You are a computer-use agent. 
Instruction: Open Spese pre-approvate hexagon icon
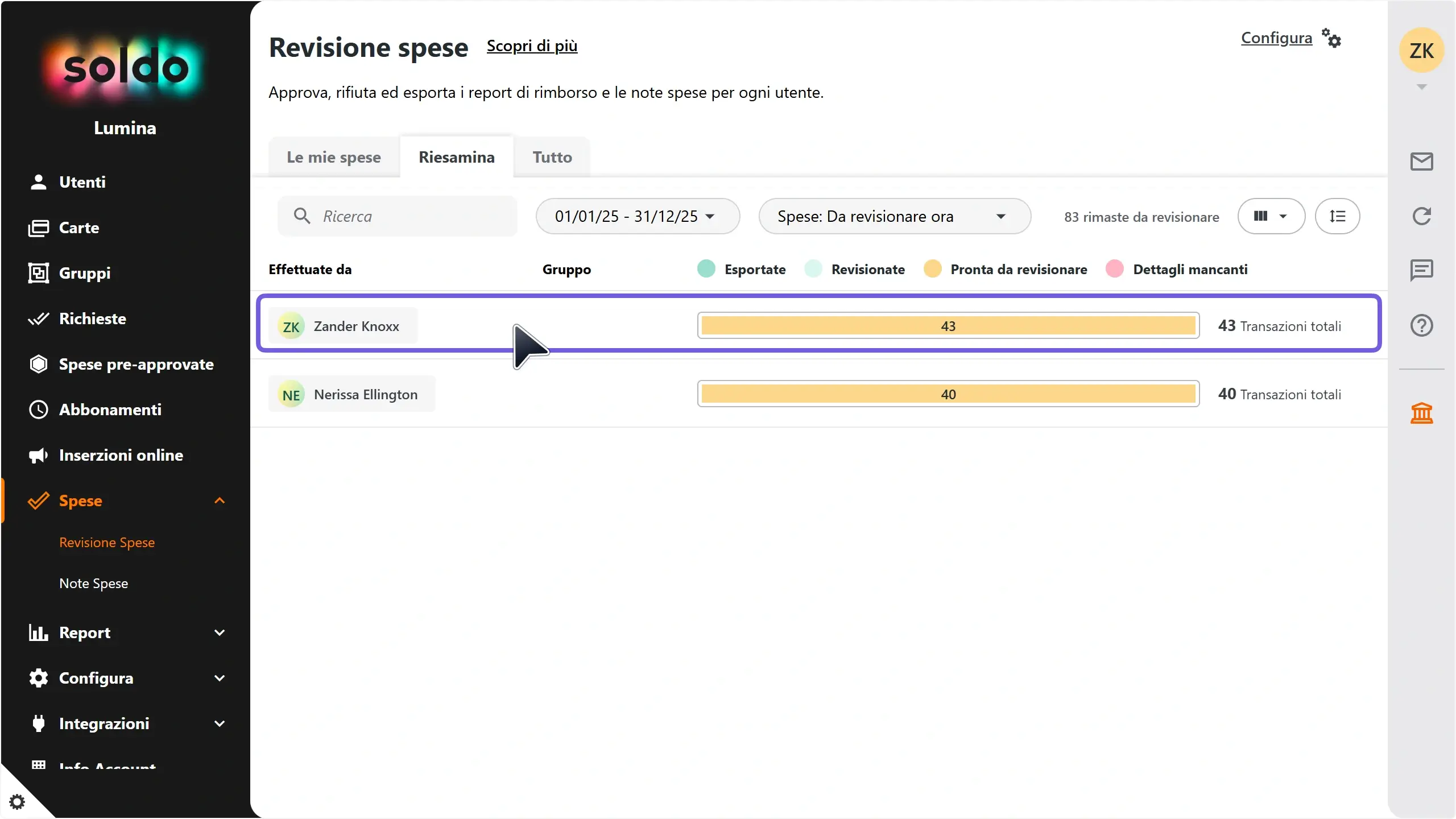[x=38, y=364]
